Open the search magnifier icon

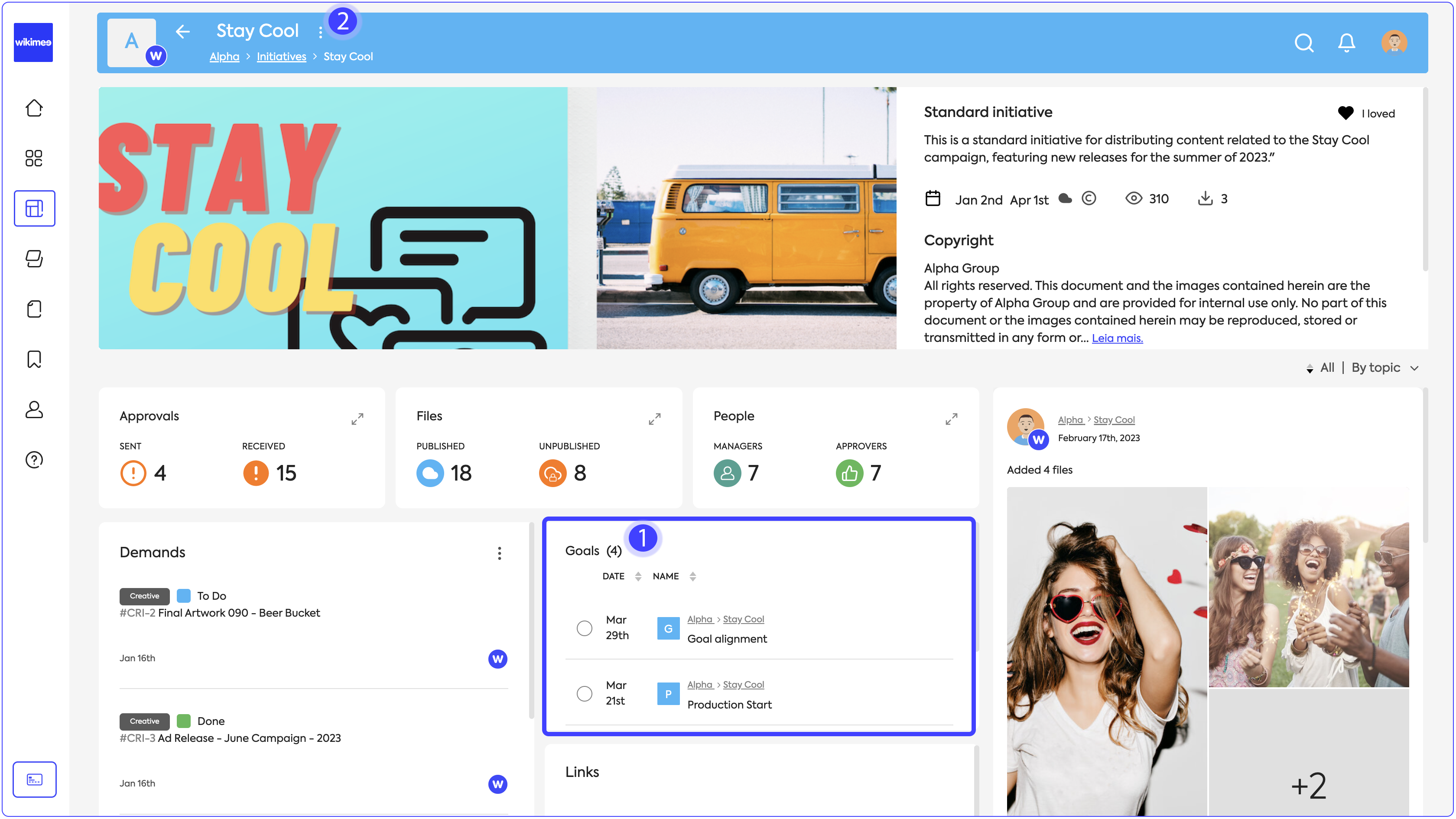[x=1303, y=43]
